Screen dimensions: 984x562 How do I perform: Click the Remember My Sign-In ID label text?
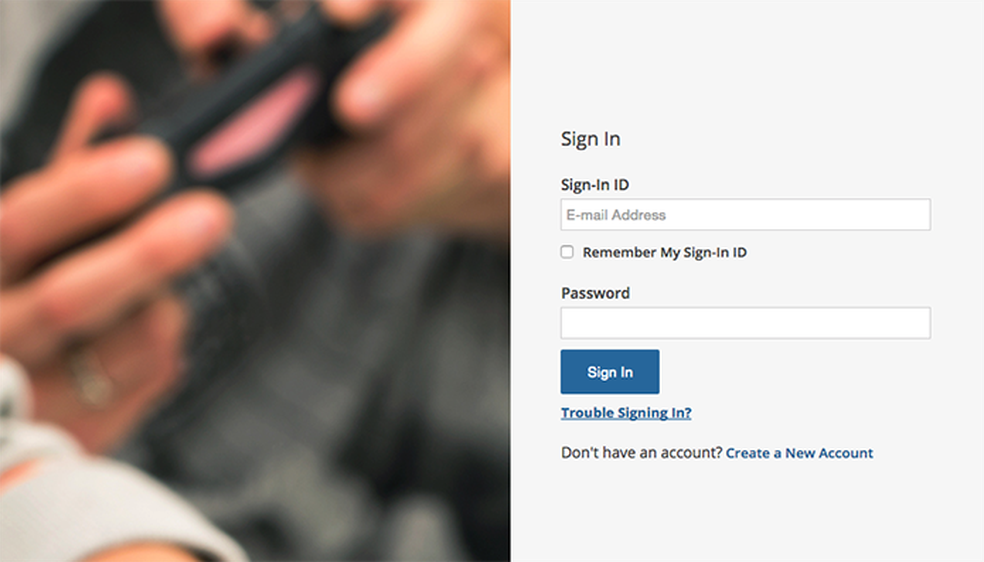coord(665,252)
